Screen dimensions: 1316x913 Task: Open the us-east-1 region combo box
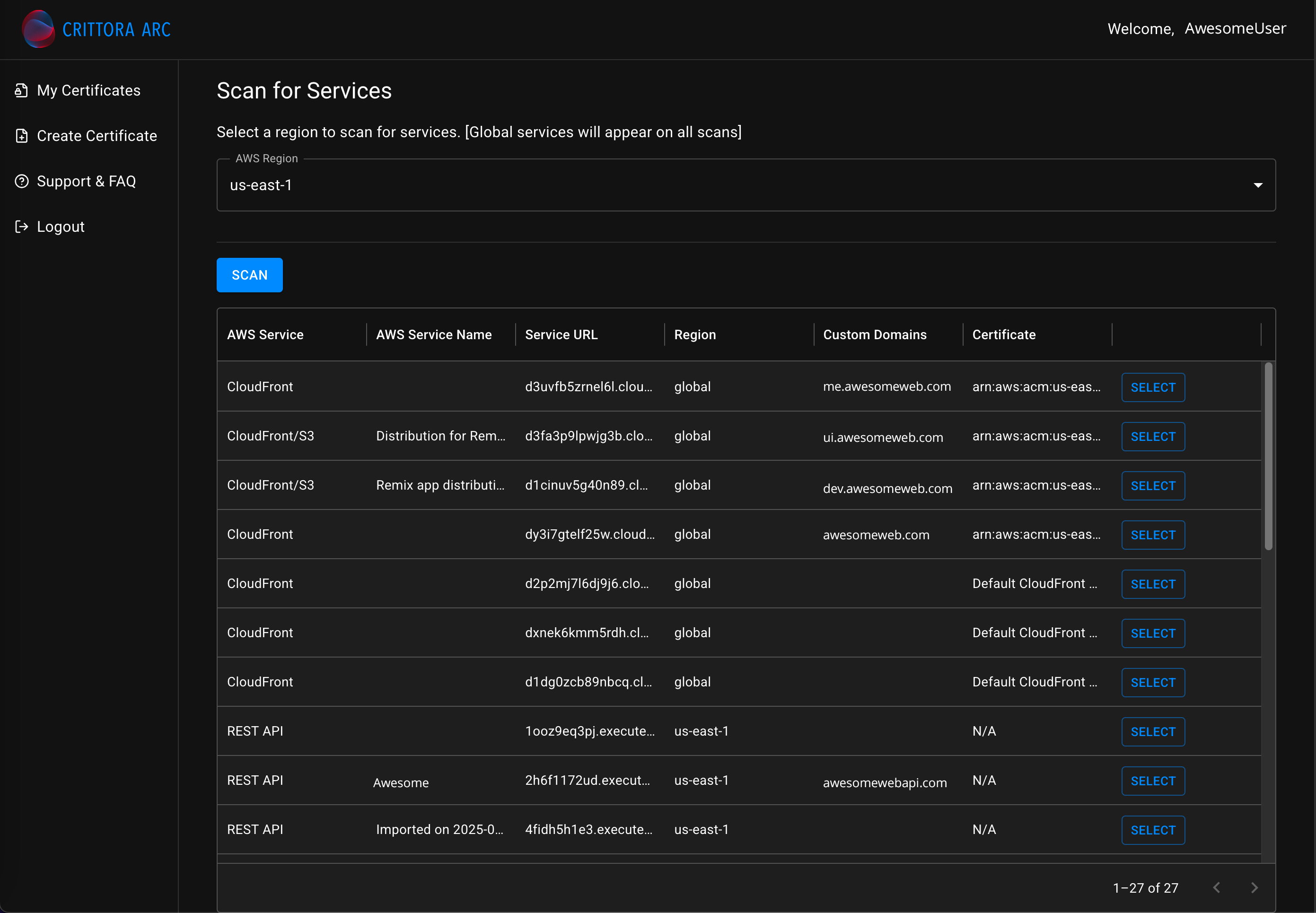tap(746, 185)
